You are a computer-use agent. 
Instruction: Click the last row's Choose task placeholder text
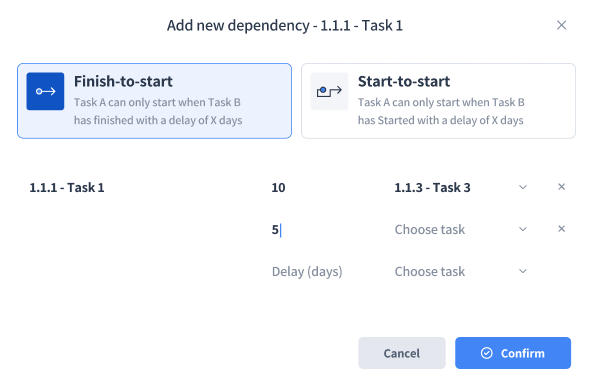[x=430, y=271]
